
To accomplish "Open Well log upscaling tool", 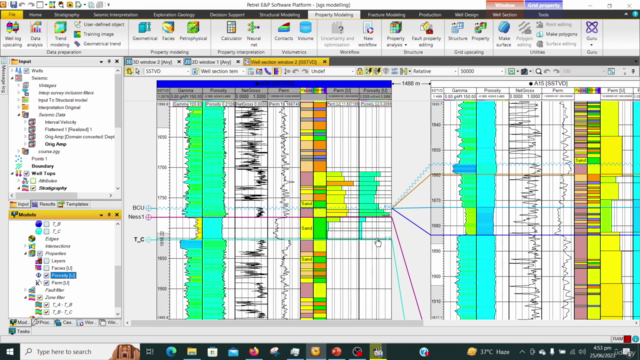I will (x=12, y=34).
